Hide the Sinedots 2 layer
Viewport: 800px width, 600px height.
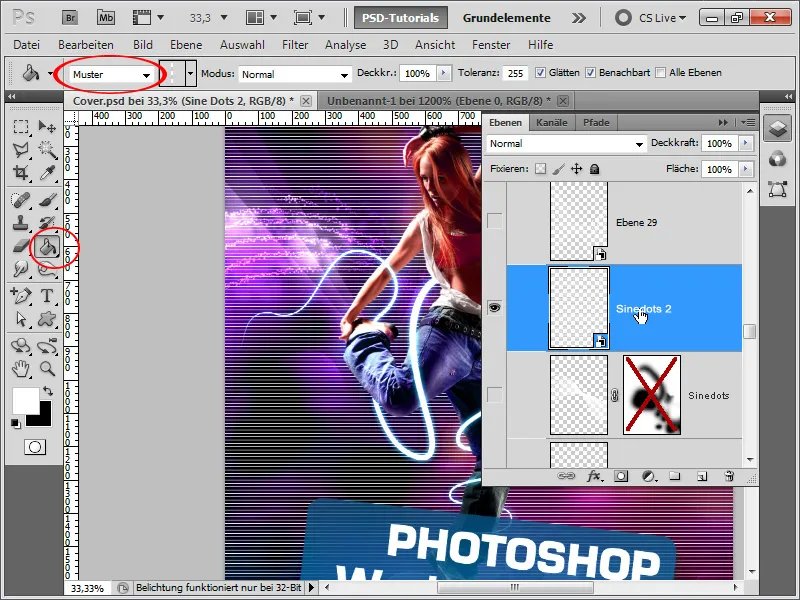pyautogui.click(x=494, y=308)
